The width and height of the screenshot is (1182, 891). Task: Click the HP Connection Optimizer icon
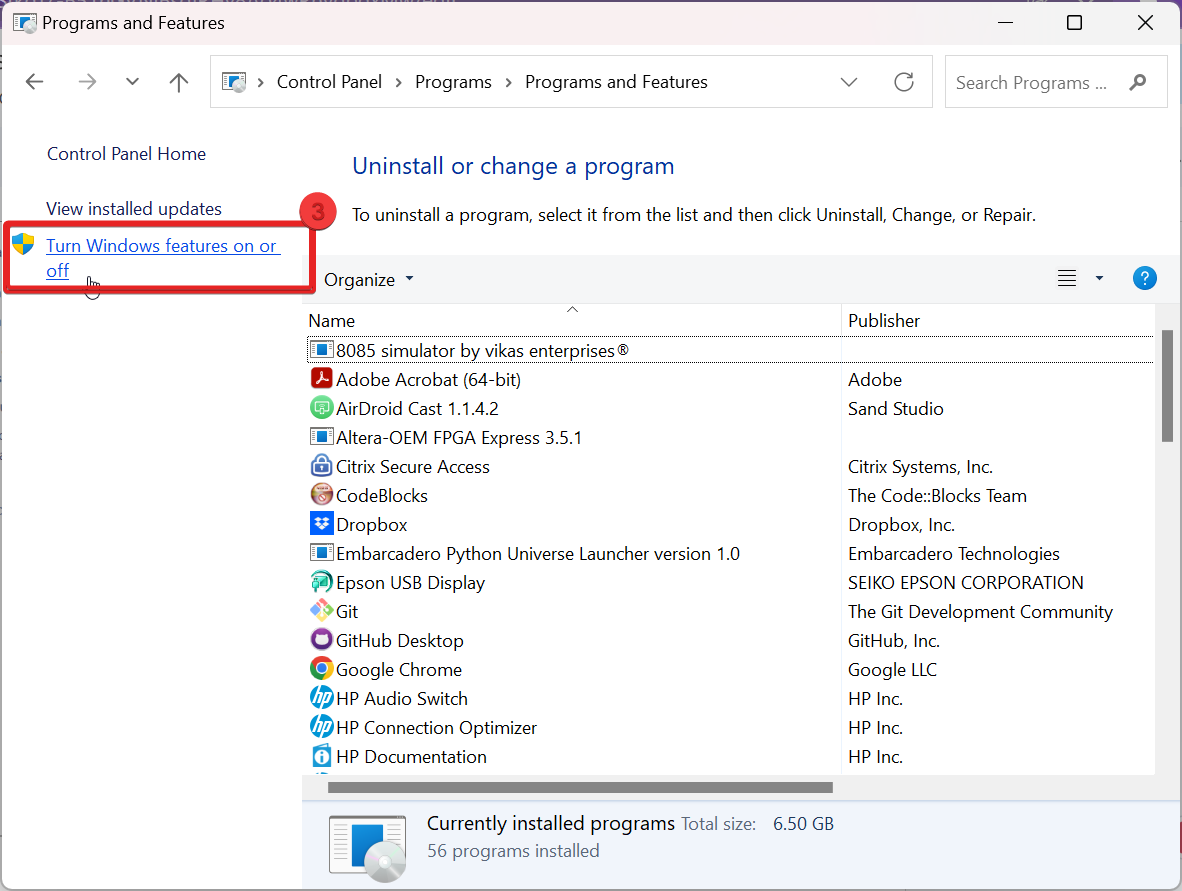322,726
